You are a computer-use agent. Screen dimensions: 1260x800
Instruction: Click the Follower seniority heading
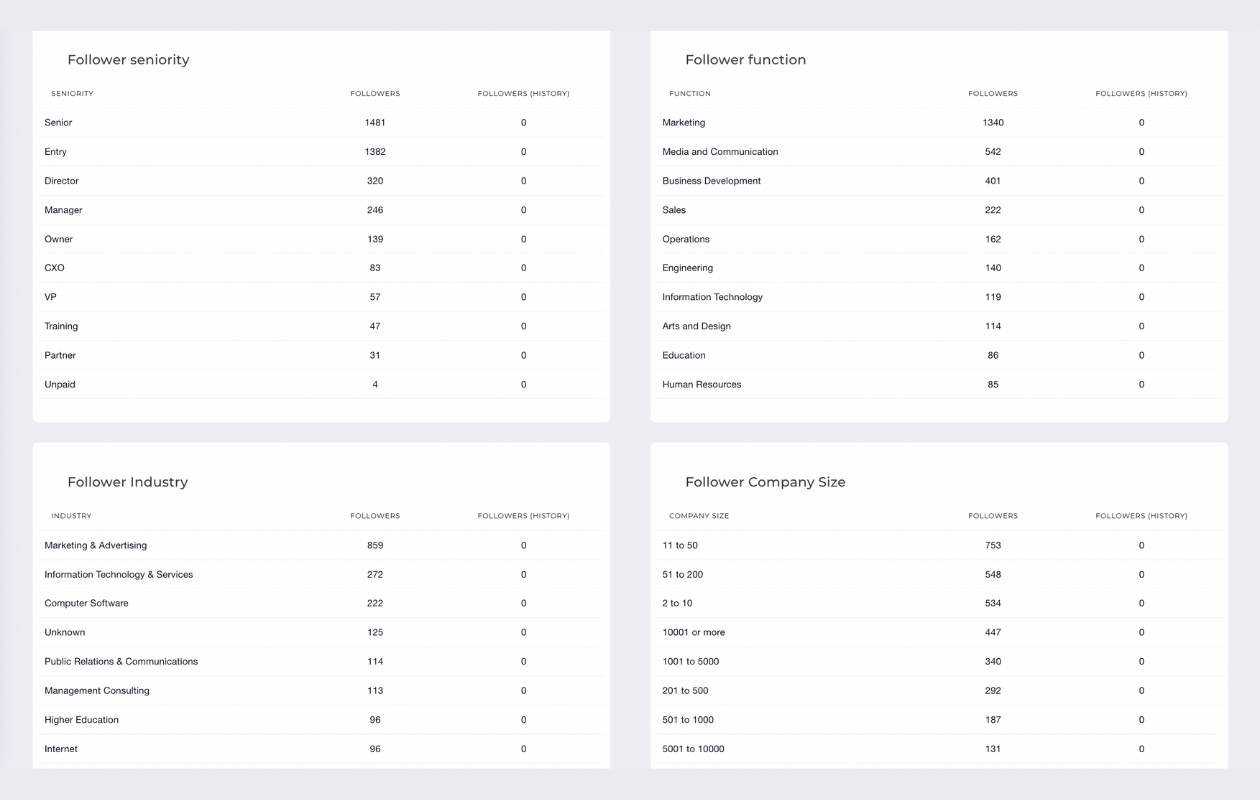pos(128,60)
